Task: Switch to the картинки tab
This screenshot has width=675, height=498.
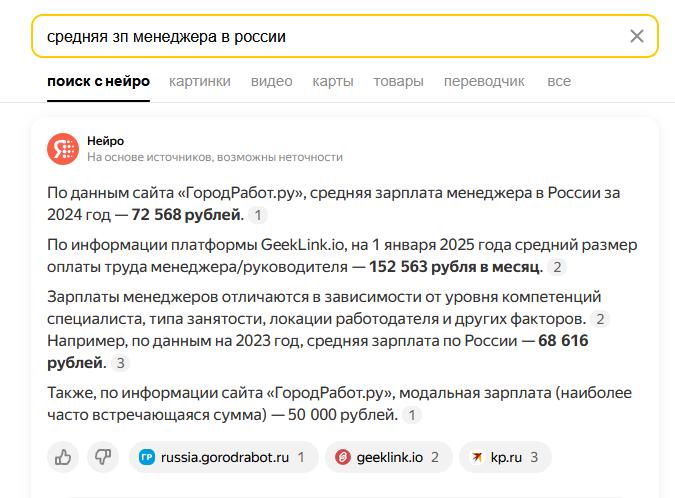Action: coord(200,81)
